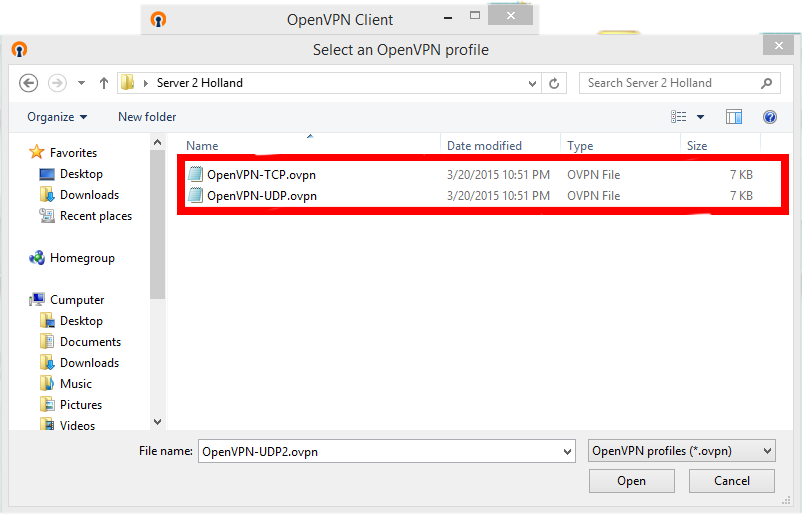802x514 pixels.
Task: Refresh the Server 2 Holland folder
Action: click(x=555, y=83)
